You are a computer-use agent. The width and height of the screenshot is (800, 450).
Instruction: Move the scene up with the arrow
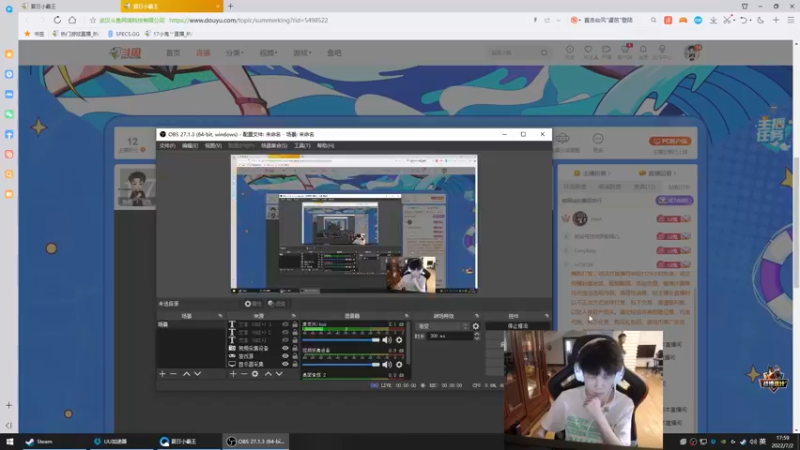tap(186, 374)
